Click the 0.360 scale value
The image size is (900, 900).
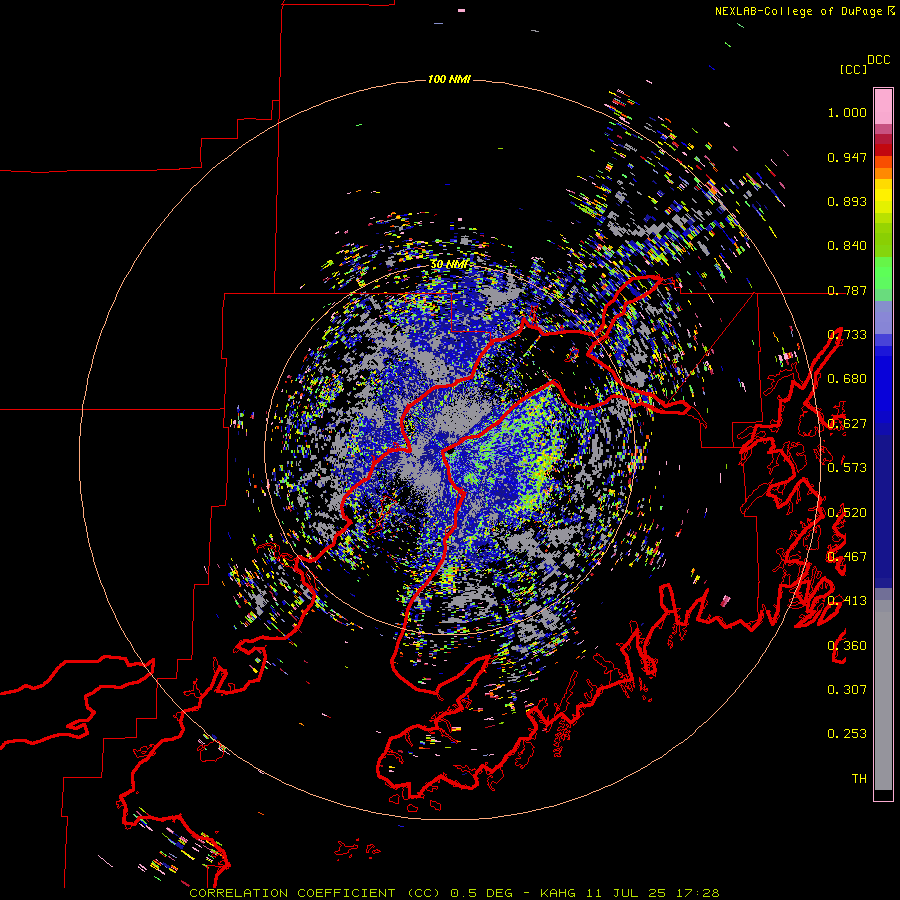click(x=847, y=645)
